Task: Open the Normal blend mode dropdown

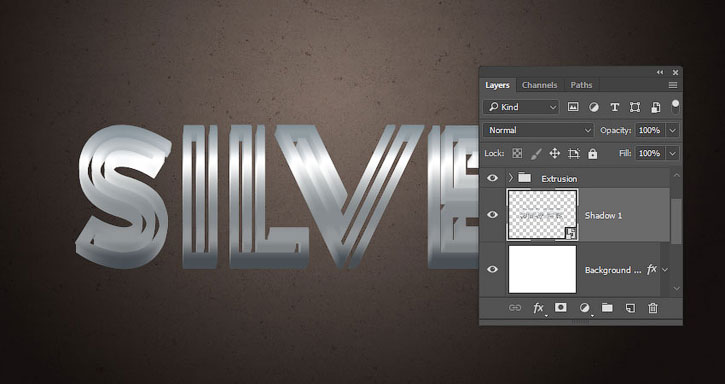Action: tap(538, 130)
